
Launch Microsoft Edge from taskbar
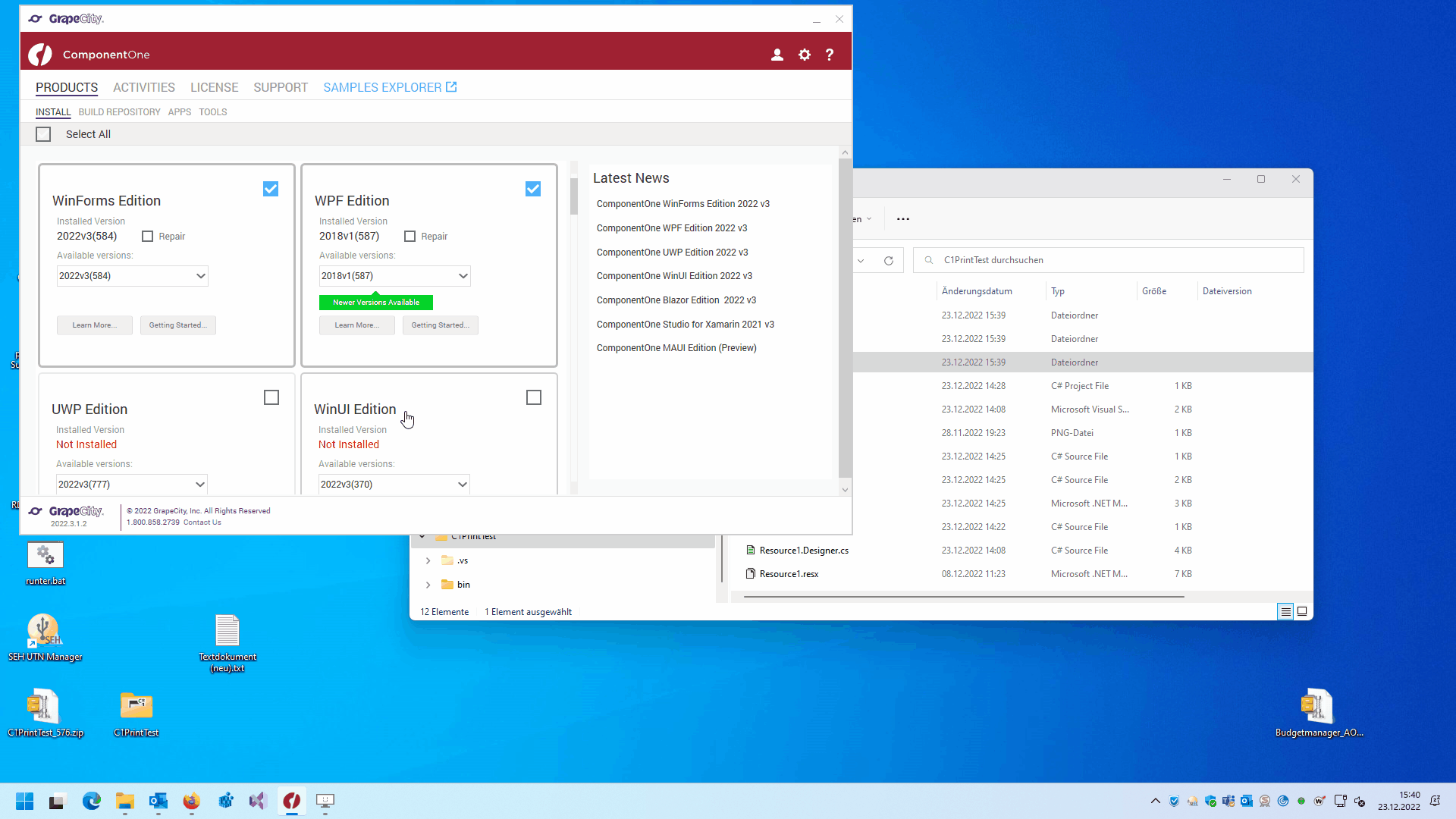(92, 801)
